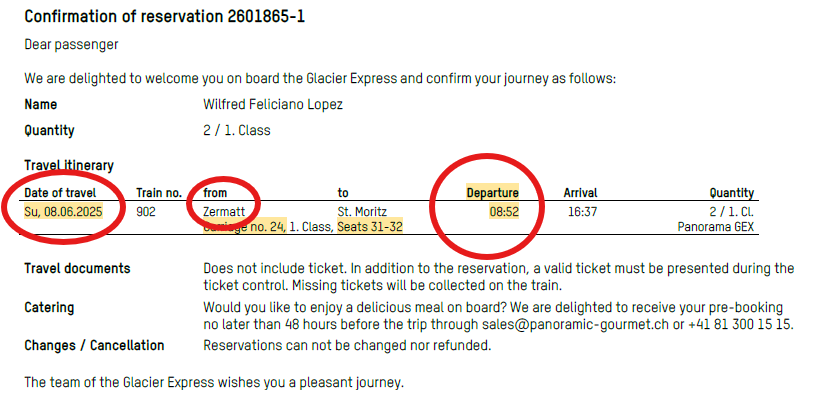
Task: Click the Arrival column header
Action: point(580,193)
